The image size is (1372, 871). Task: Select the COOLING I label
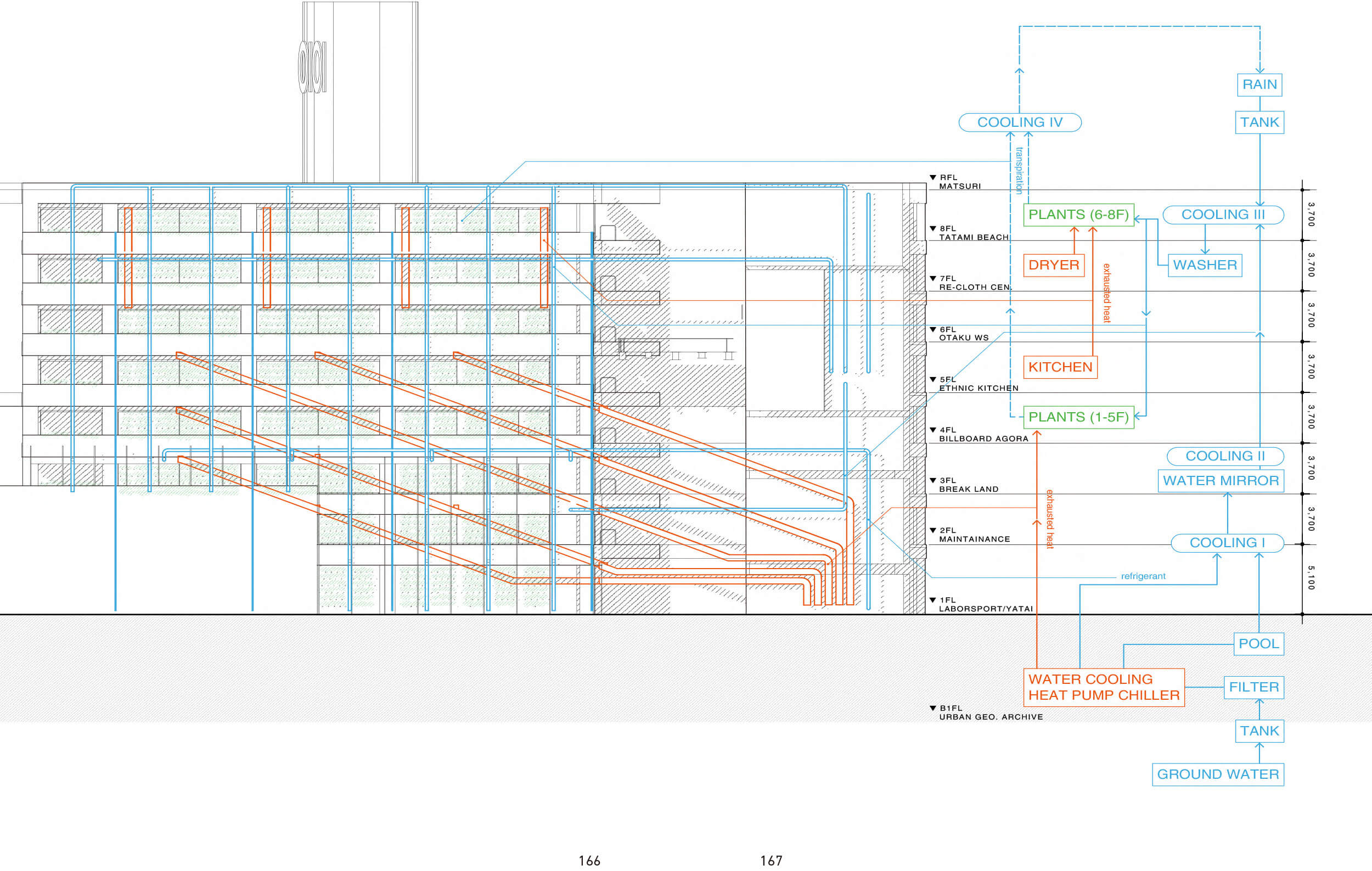(1227, 543)
